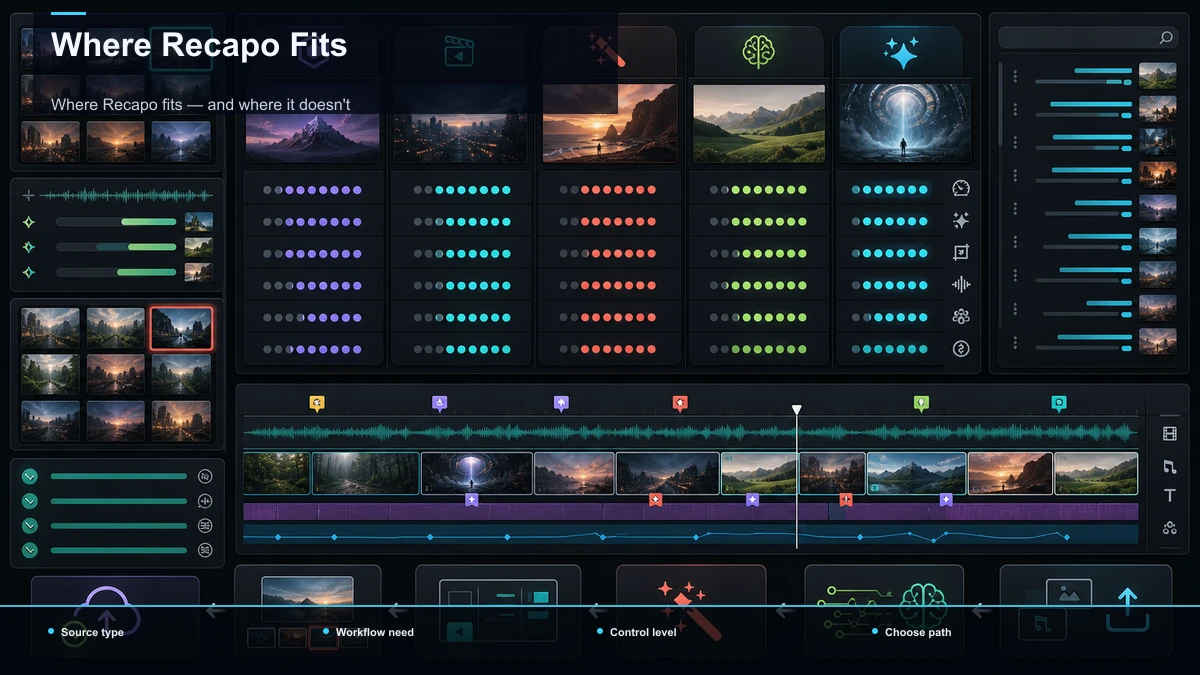
Task: Click drag handle dots of top right row
Action: click(x=1015, y=76)
